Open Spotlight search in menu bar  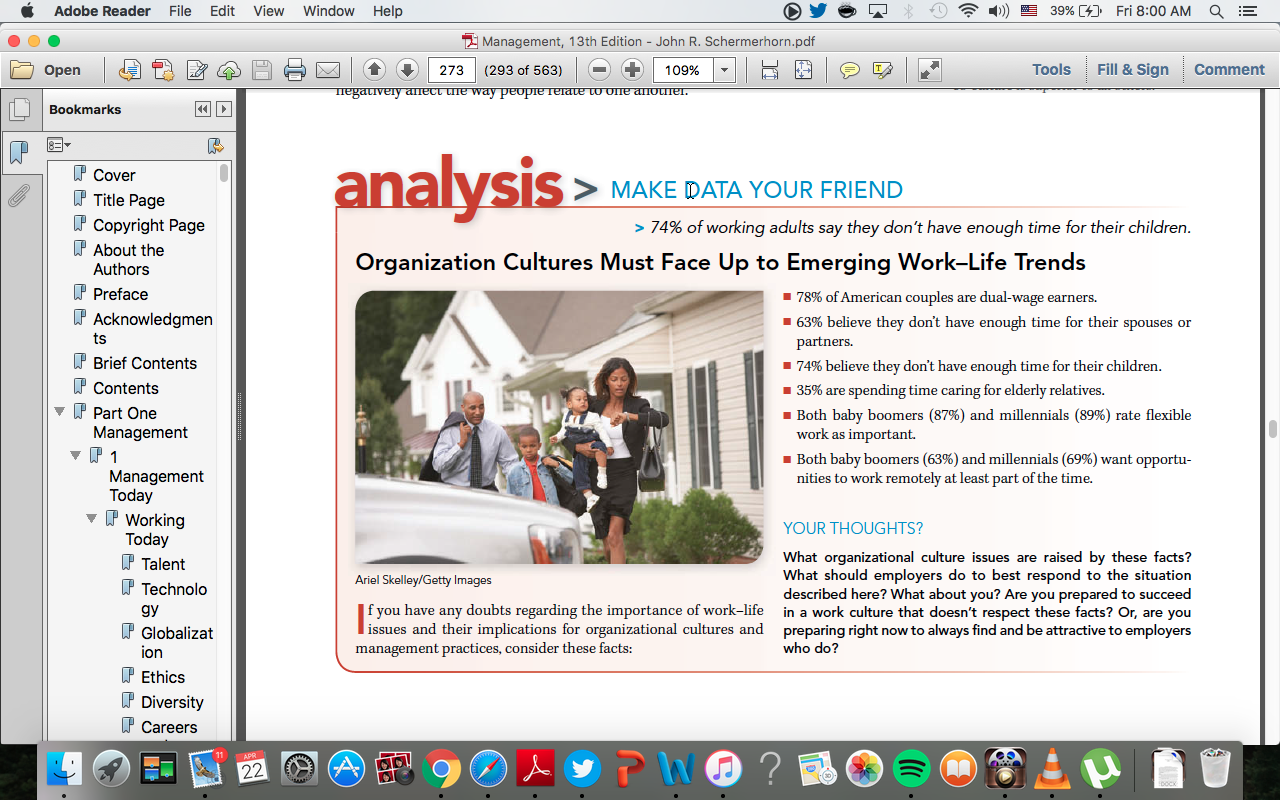[1216, 11]
